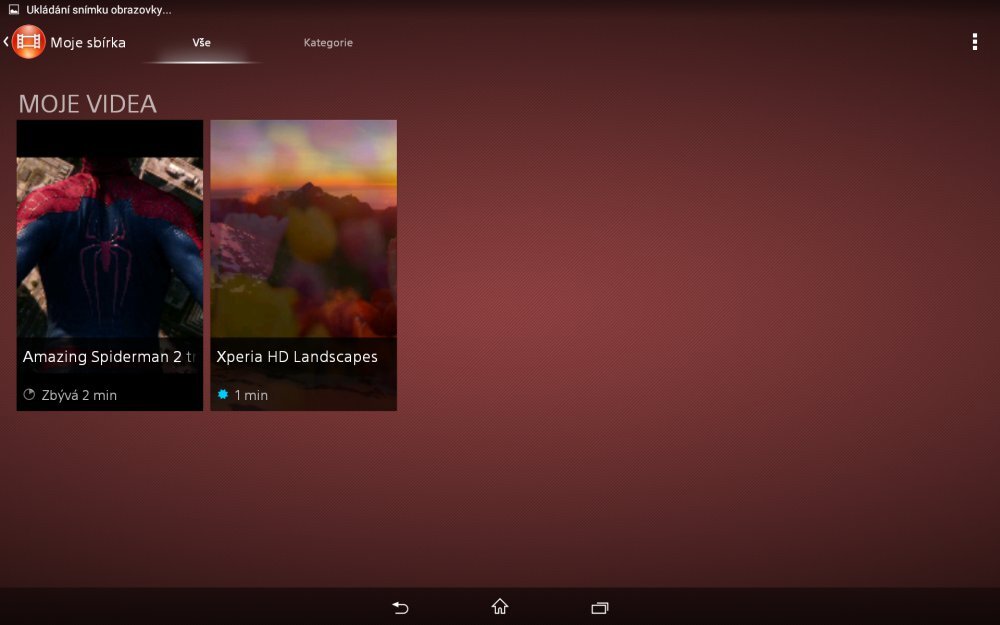The height and width of the screenshot is (625, 1000).
Task: Tap the Xperia HD Landscapes title text
Action: 296,357
